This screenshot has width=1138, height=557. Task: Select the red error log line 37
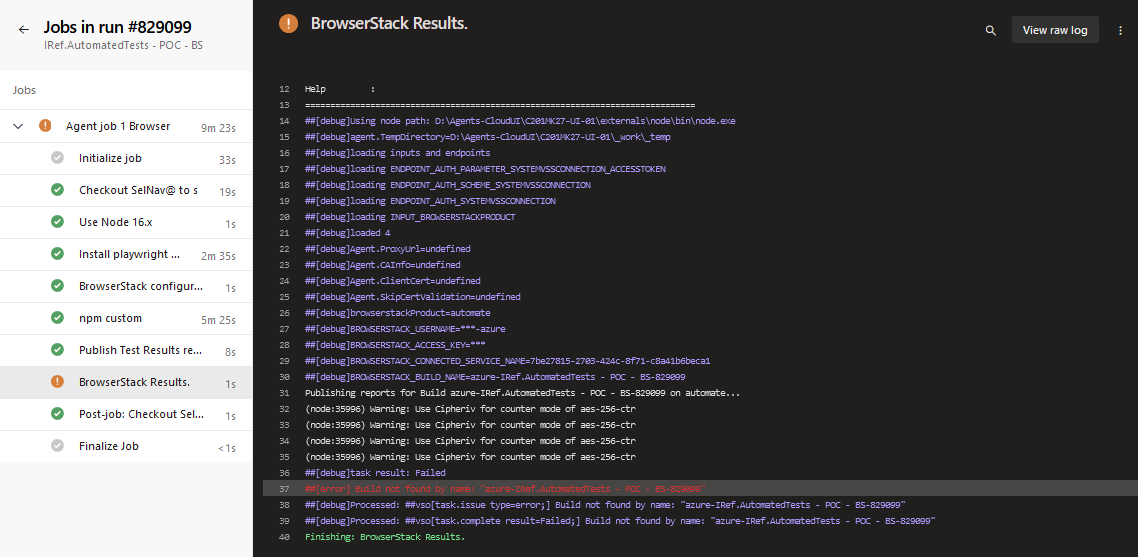[700, 489]
